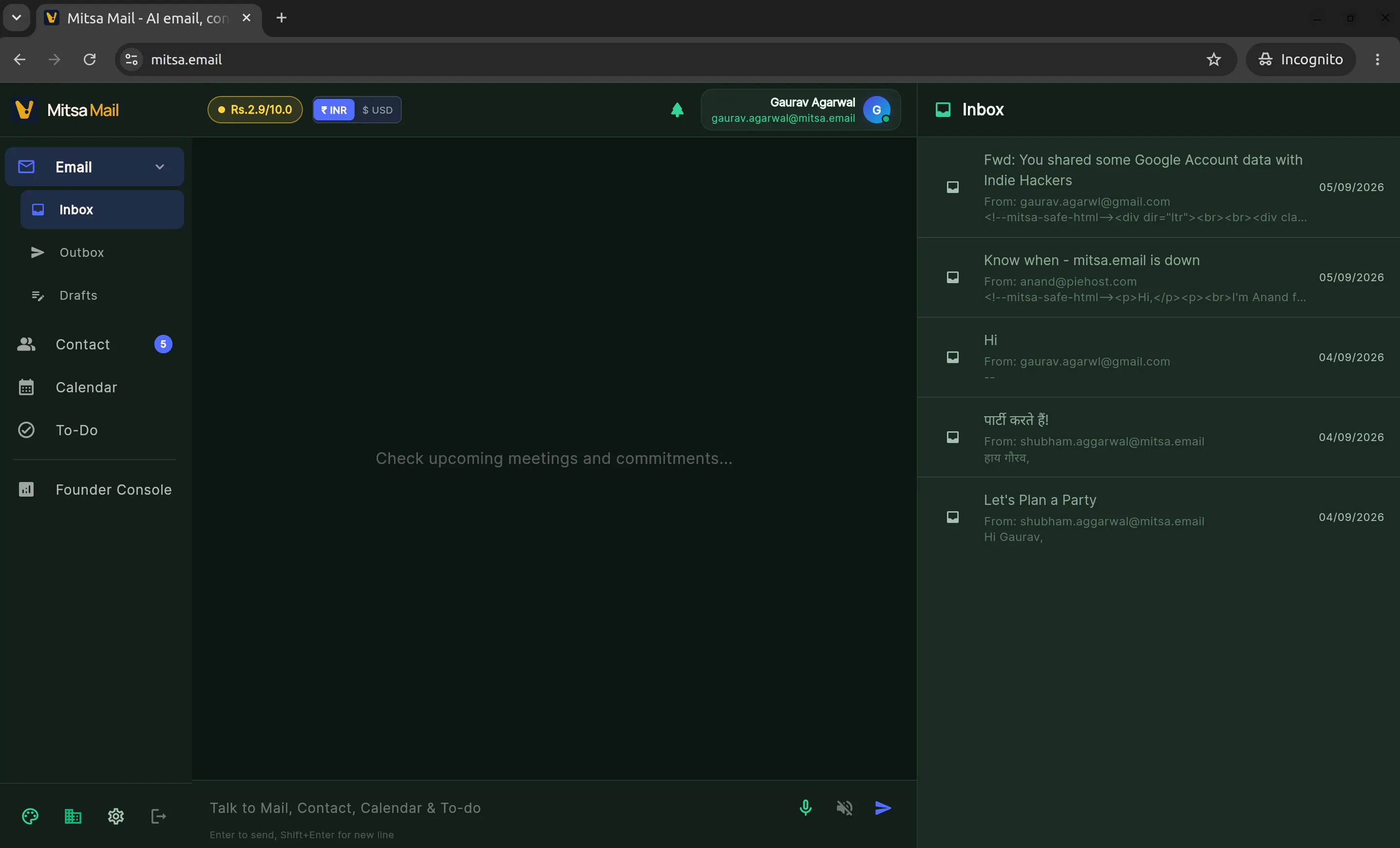Open the Outbox folder
Viewport: 1400px width, 848px height.
pyautogui.click(x=102, y=252)
